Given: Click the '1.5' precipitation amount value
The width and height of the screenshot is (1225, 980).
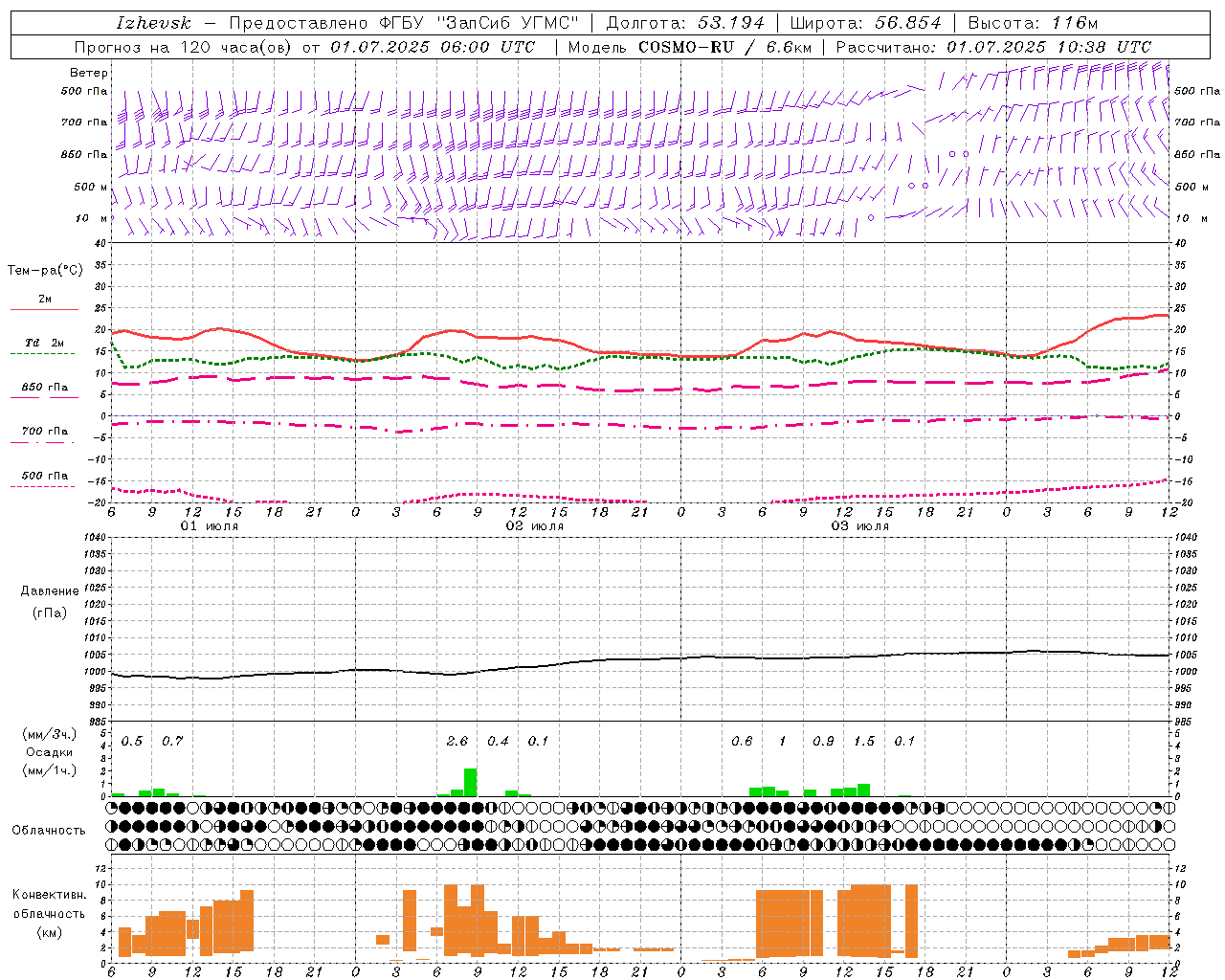Looking at the screenshot, I should point(864,742).
